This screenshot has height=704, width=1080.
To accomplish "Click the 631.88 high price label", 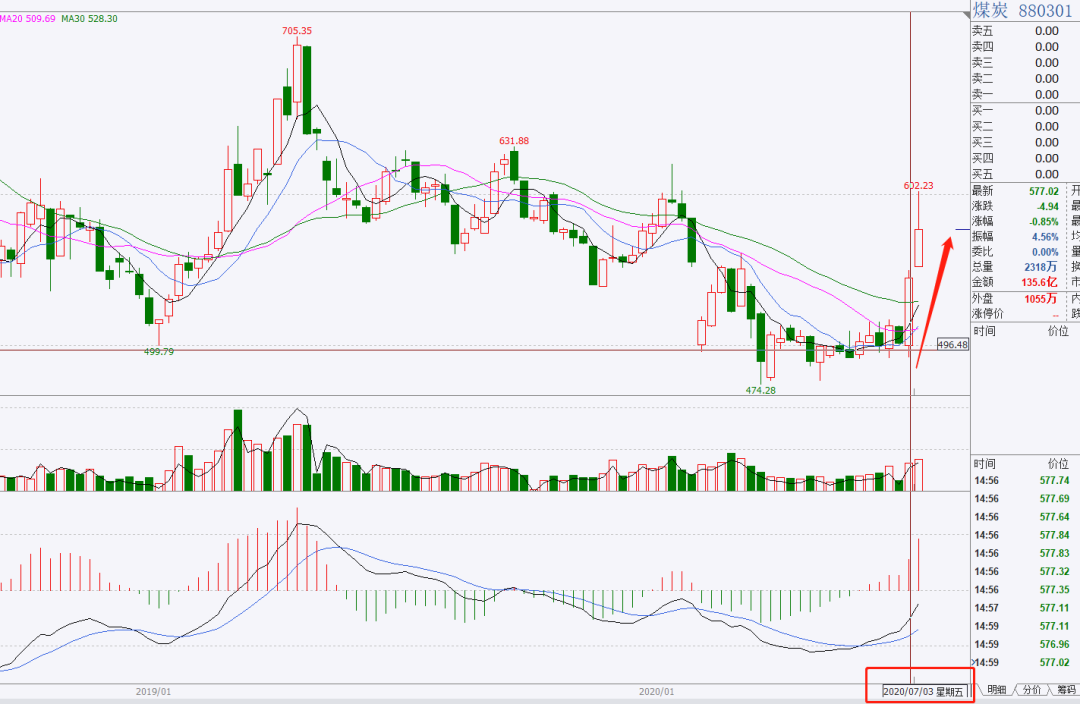I will click(514, 141).
